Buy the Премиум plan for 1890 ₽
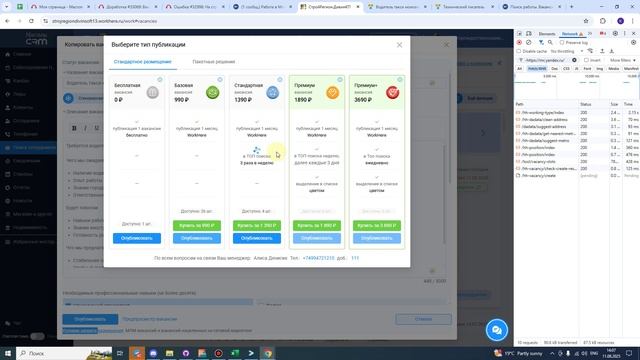Screen dimensions: 640x360 (317, 225)
